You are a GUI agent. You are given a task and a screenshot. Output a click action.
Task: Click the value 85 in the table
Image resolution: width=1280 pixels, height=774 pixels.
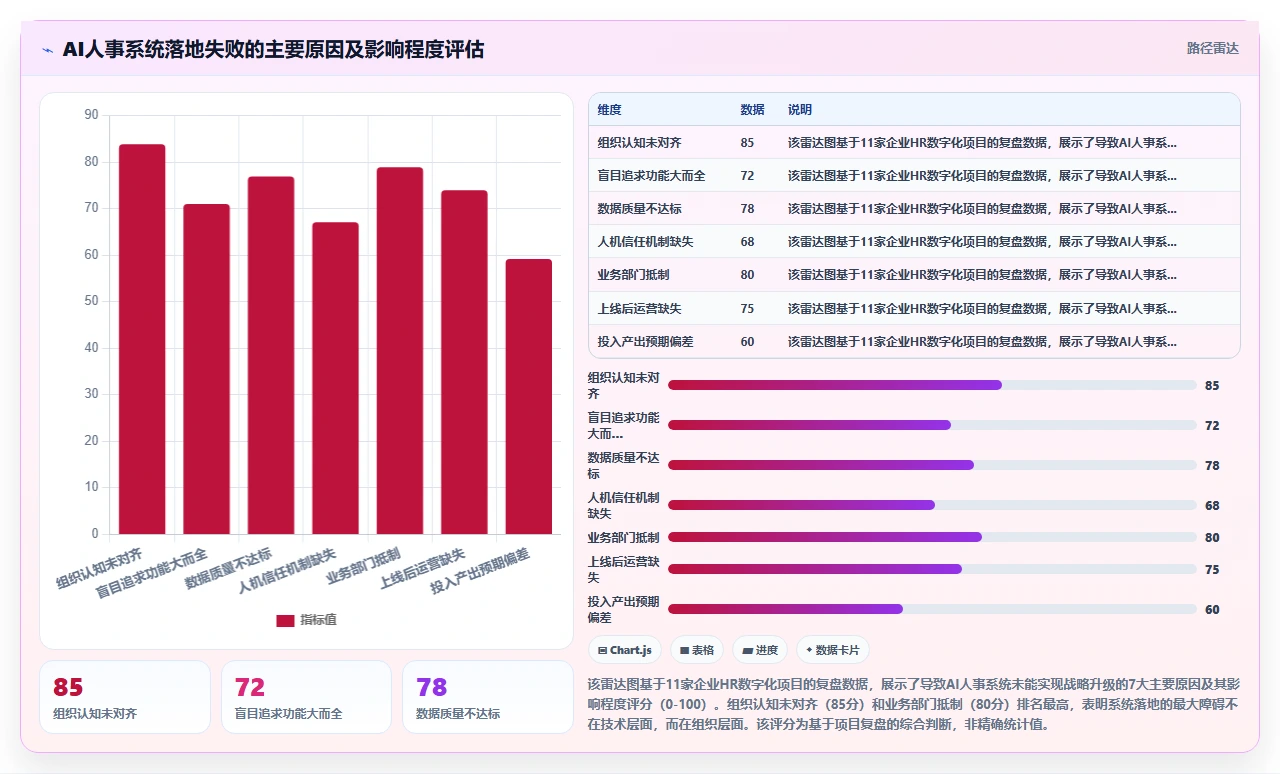tap(748, 143)
